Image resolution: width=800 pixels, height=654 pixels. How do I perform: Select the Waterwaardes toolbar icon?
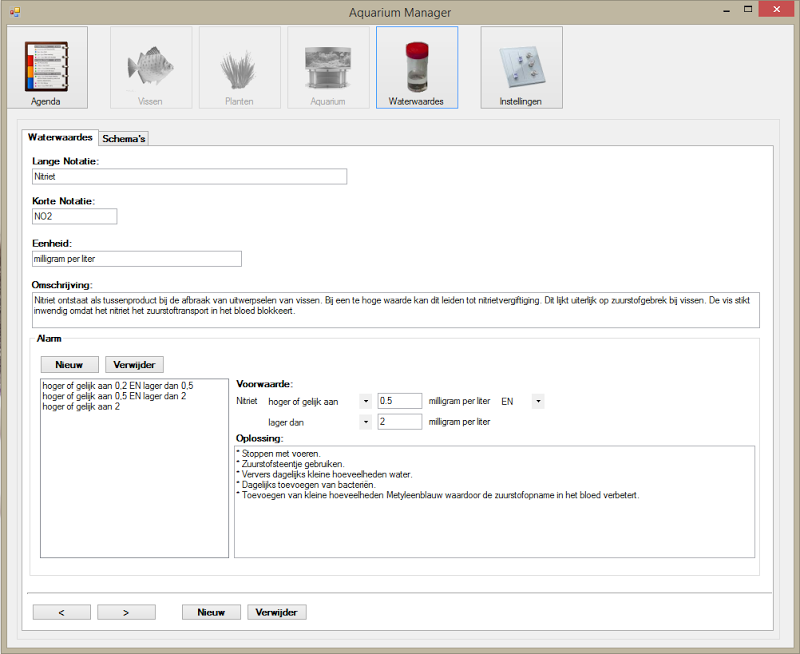[x=416, y=67]
